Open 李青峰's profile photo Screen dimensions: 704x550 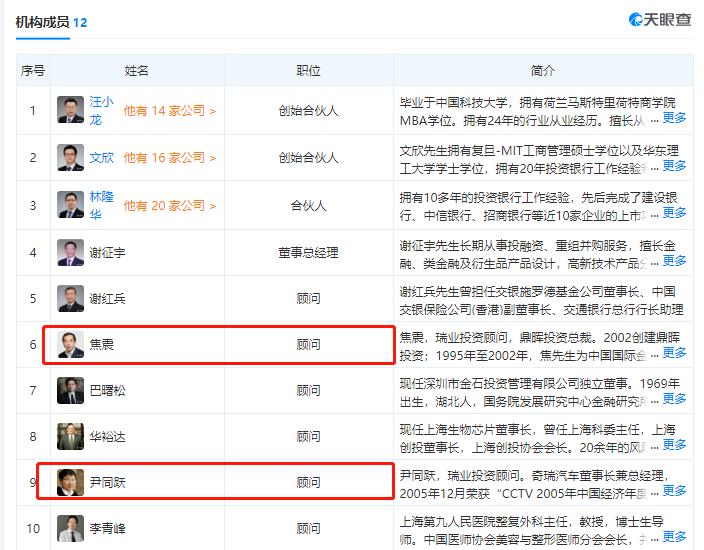(x=70, y=528)
